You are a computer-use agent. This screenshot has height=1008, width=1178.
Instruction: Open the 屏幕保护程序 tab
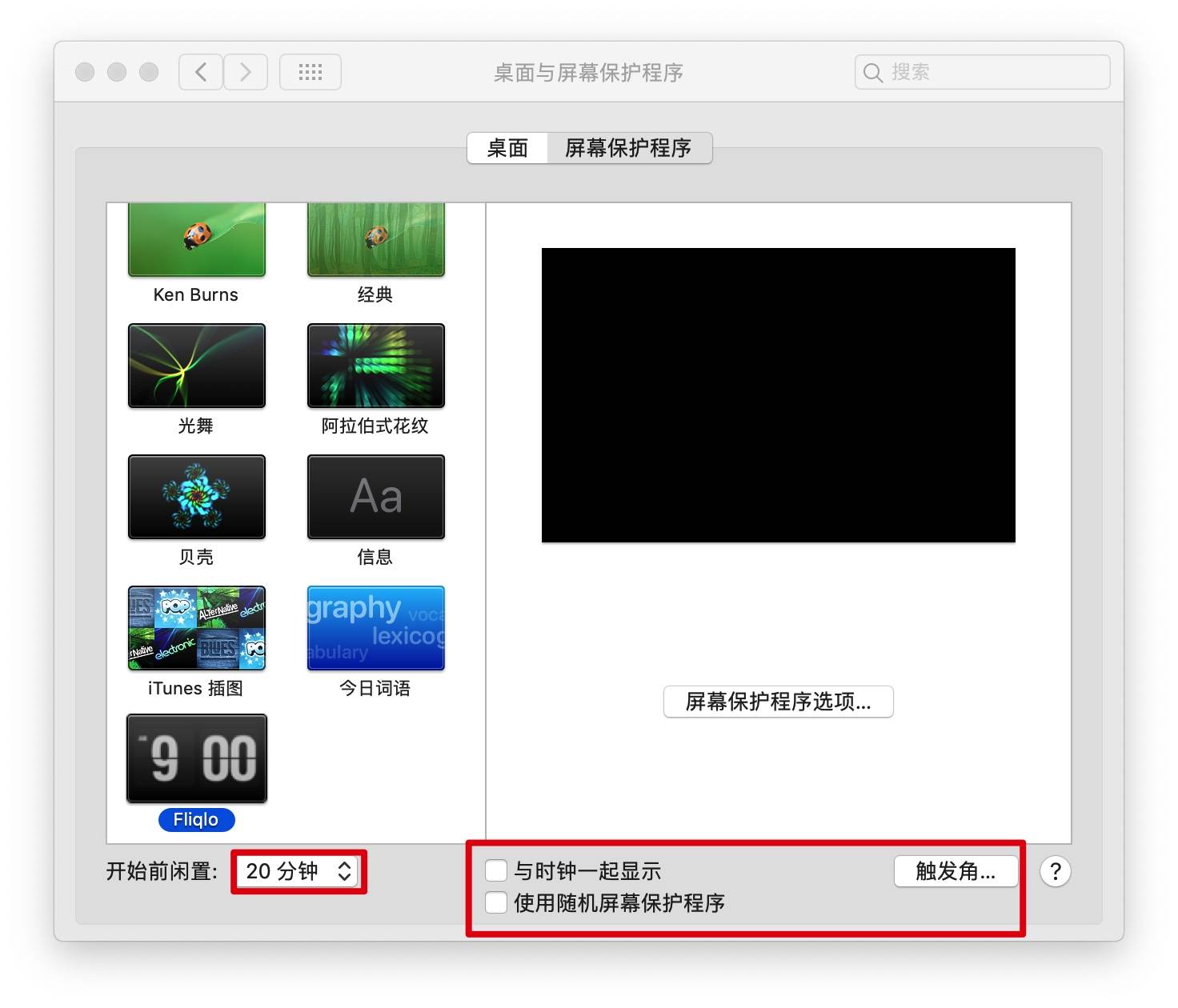point(630,148)
